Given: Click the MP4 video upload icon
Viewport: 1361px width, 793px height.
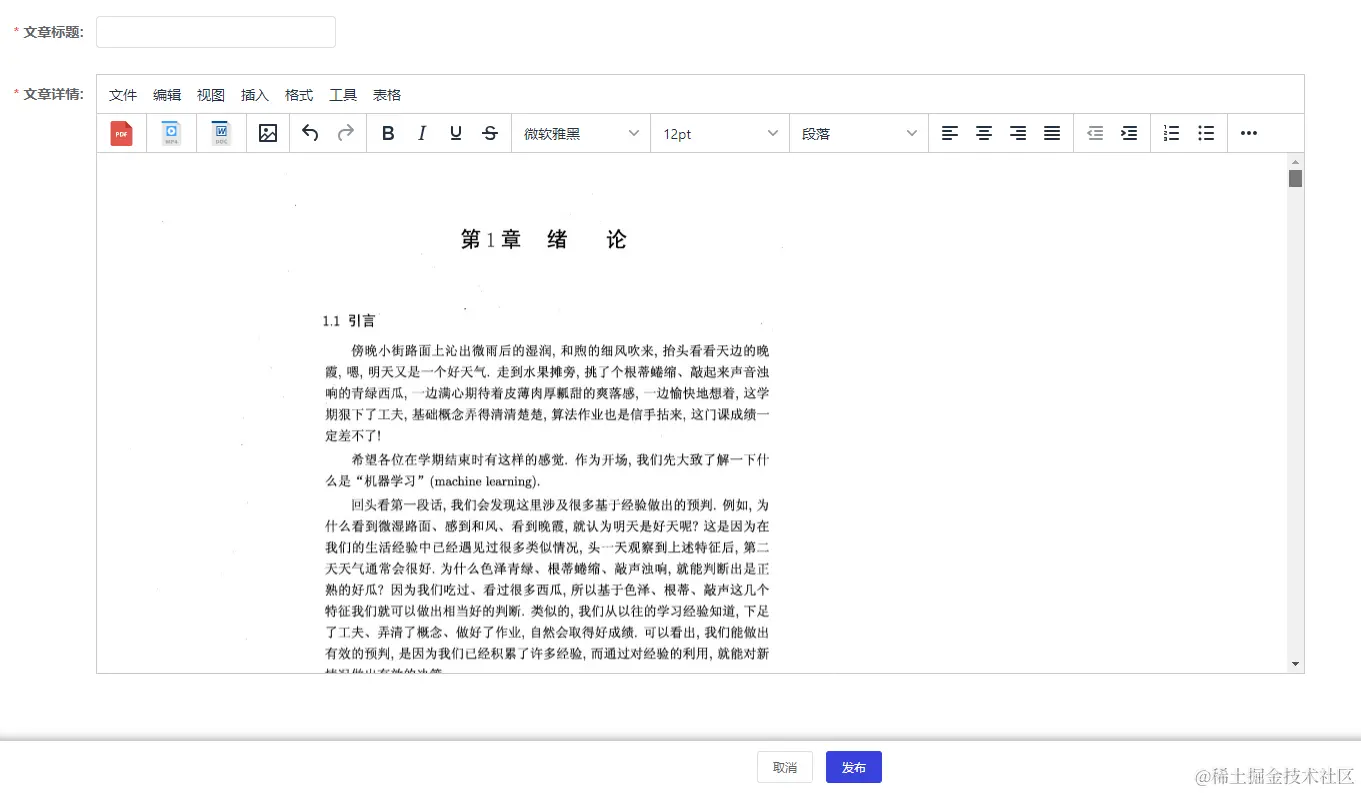Looking at the screenshot, I should click(x=172, y=133).
